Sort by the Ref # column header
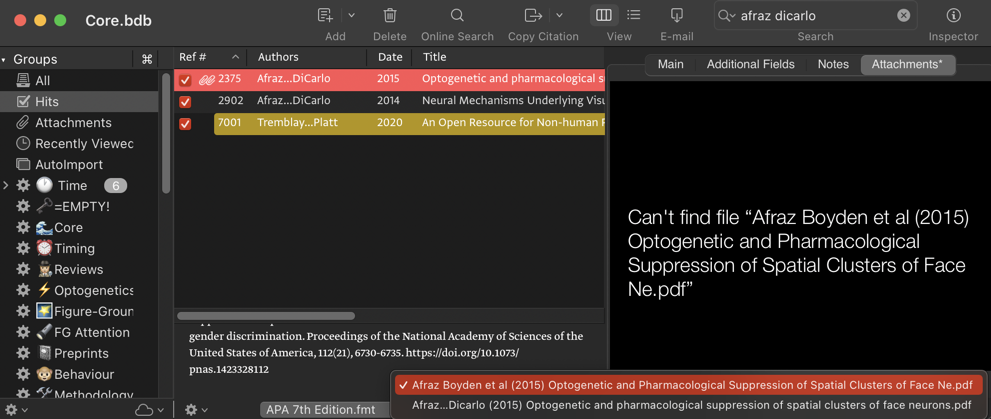This screenshot has width=991, height=419. 210,57
